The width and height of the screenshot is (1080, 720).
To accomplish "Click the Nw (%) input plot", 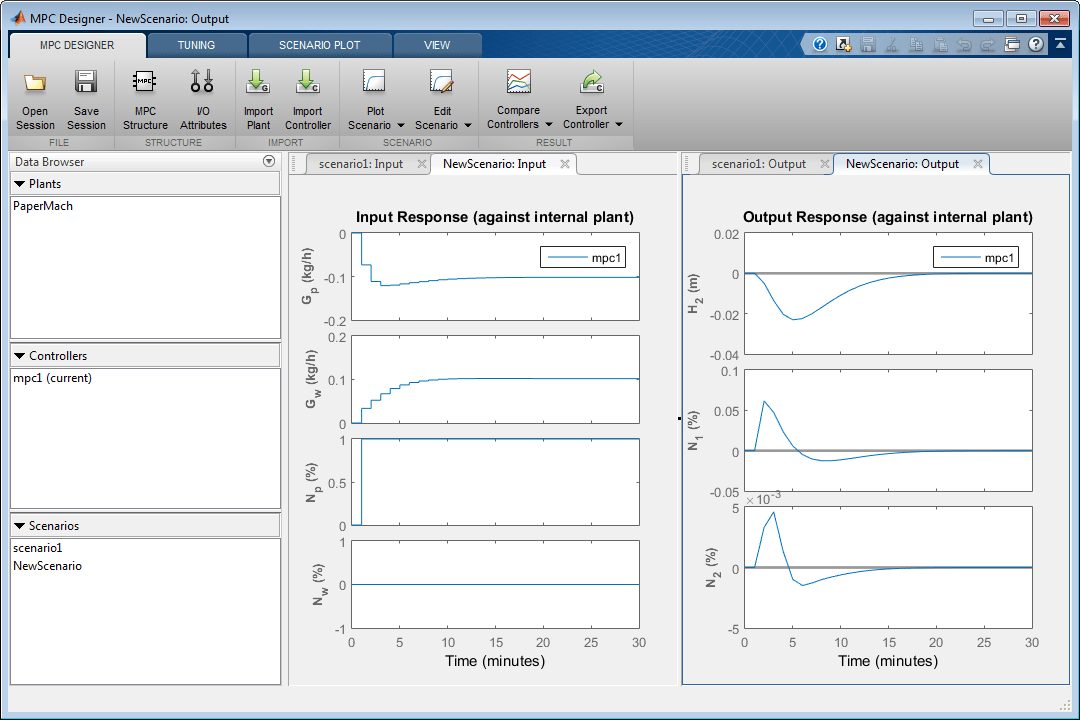I will click(x=495, y=584).
